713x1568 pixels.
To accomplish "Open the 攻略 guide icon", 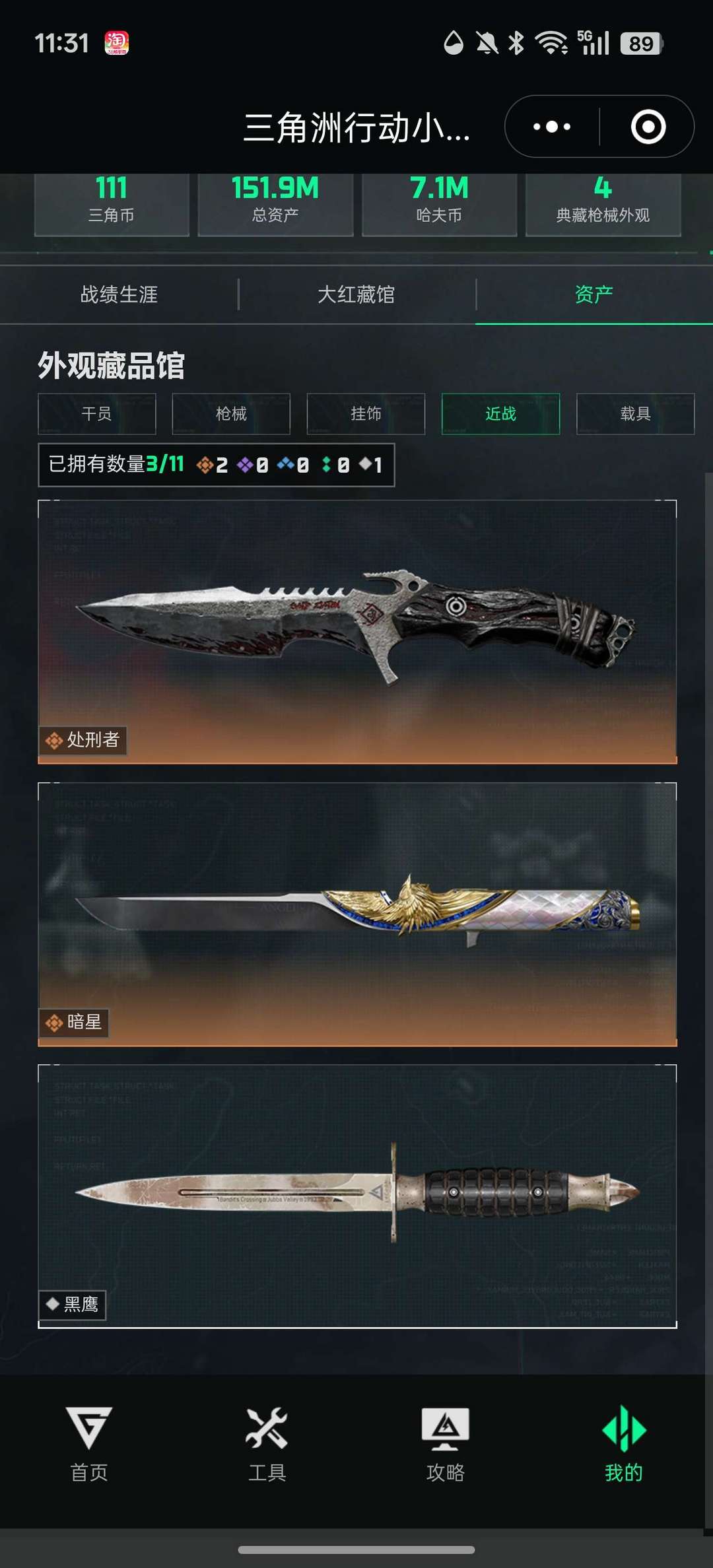I will pyautogui.click(x=446, y=1444).
